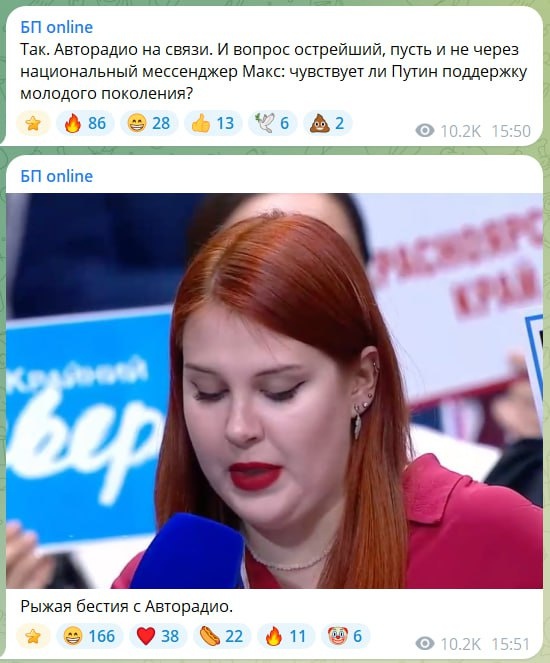Open the red-haired woman photo attachment
550x663 pixels.
point(274,391)
